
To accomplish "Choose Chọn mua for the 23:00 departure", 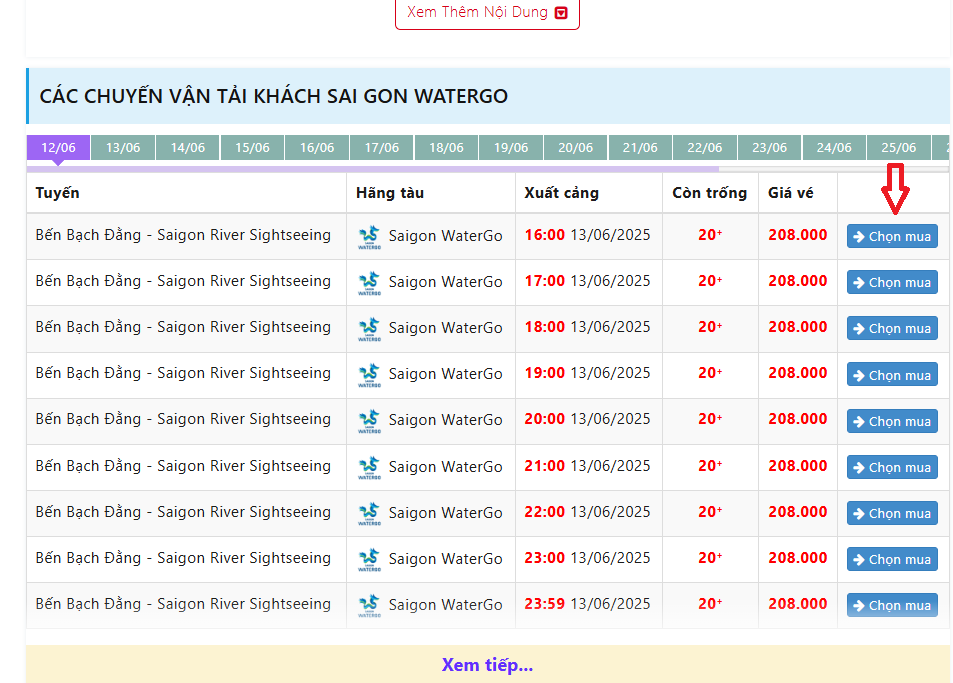I will click(892, 559).
